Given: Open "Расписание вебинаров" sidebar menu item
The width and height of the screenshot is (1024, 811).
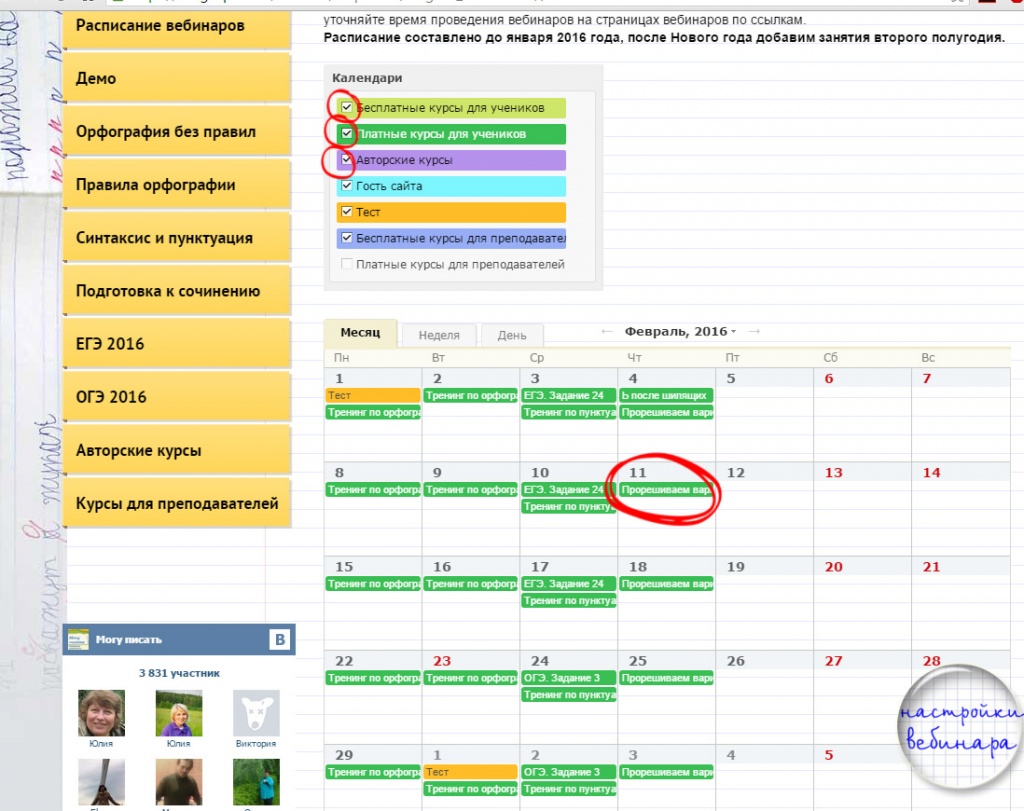Looking at the screenshot, I should (x=177, y=26).
